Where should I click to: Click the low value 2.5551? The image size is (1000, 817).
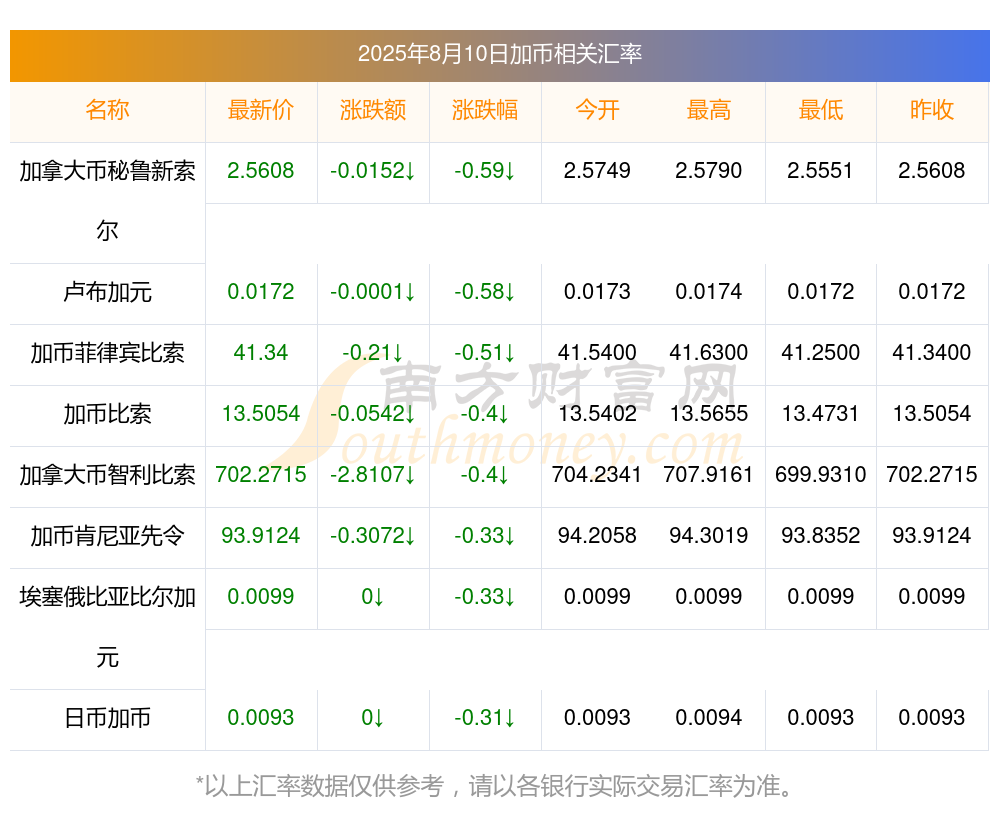tap(820, 170)
